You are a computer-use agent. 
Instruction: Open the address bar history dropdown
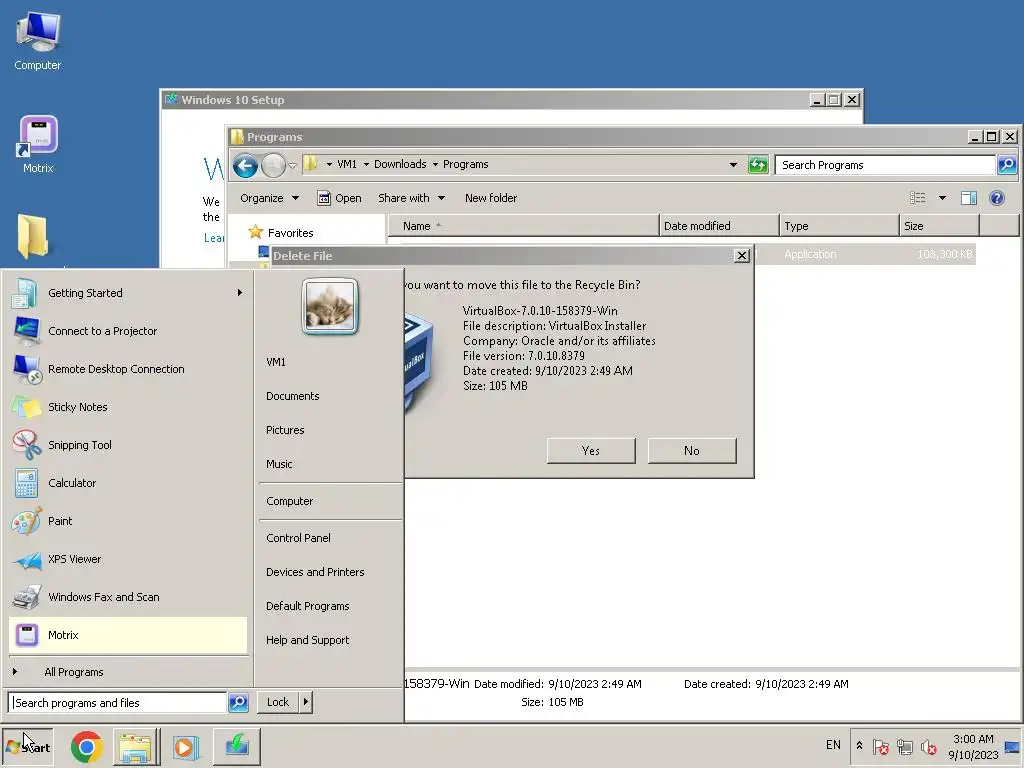tap(733, 165)
